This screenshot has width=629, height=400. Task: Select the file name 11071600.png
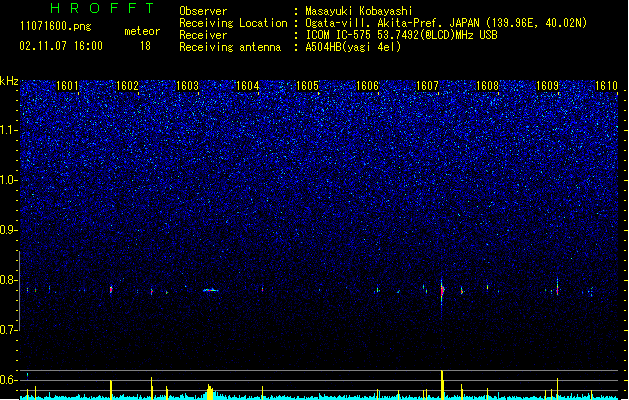click(x=56, y=27)
